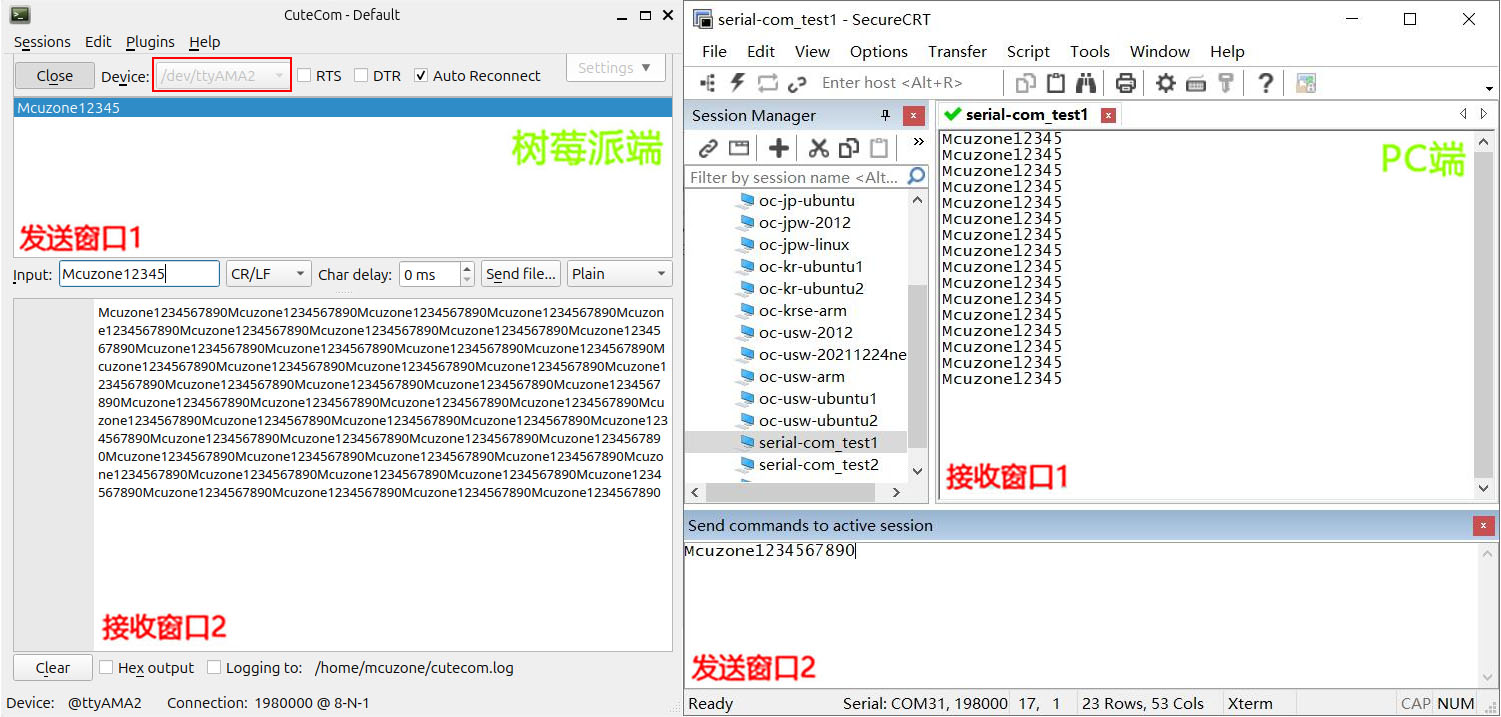Close the Send commands panel
Viewport: 1501px width, 717px height.
[1484, 526]
